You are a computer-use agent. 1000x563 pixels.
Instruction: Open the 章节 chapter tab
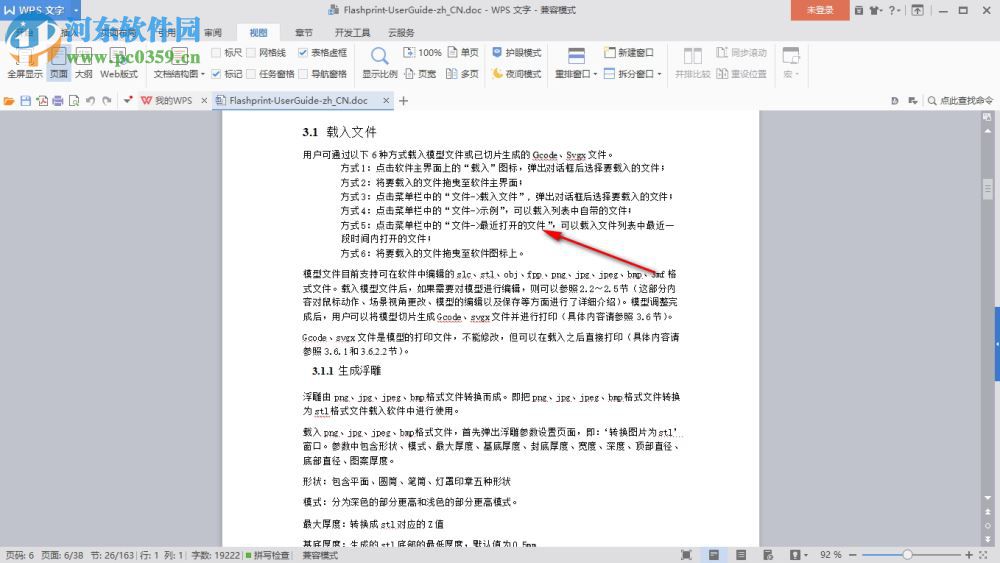304,33
